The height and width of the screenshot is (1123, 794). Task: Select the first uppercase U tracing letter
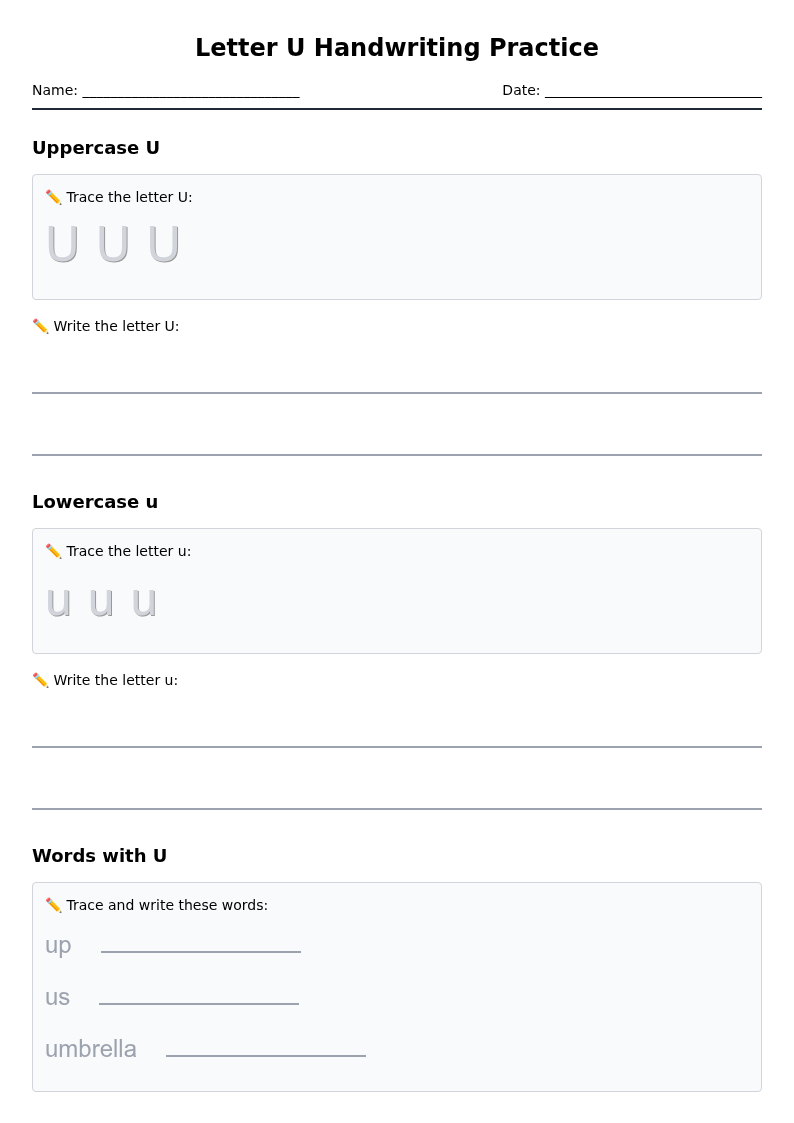62,244
